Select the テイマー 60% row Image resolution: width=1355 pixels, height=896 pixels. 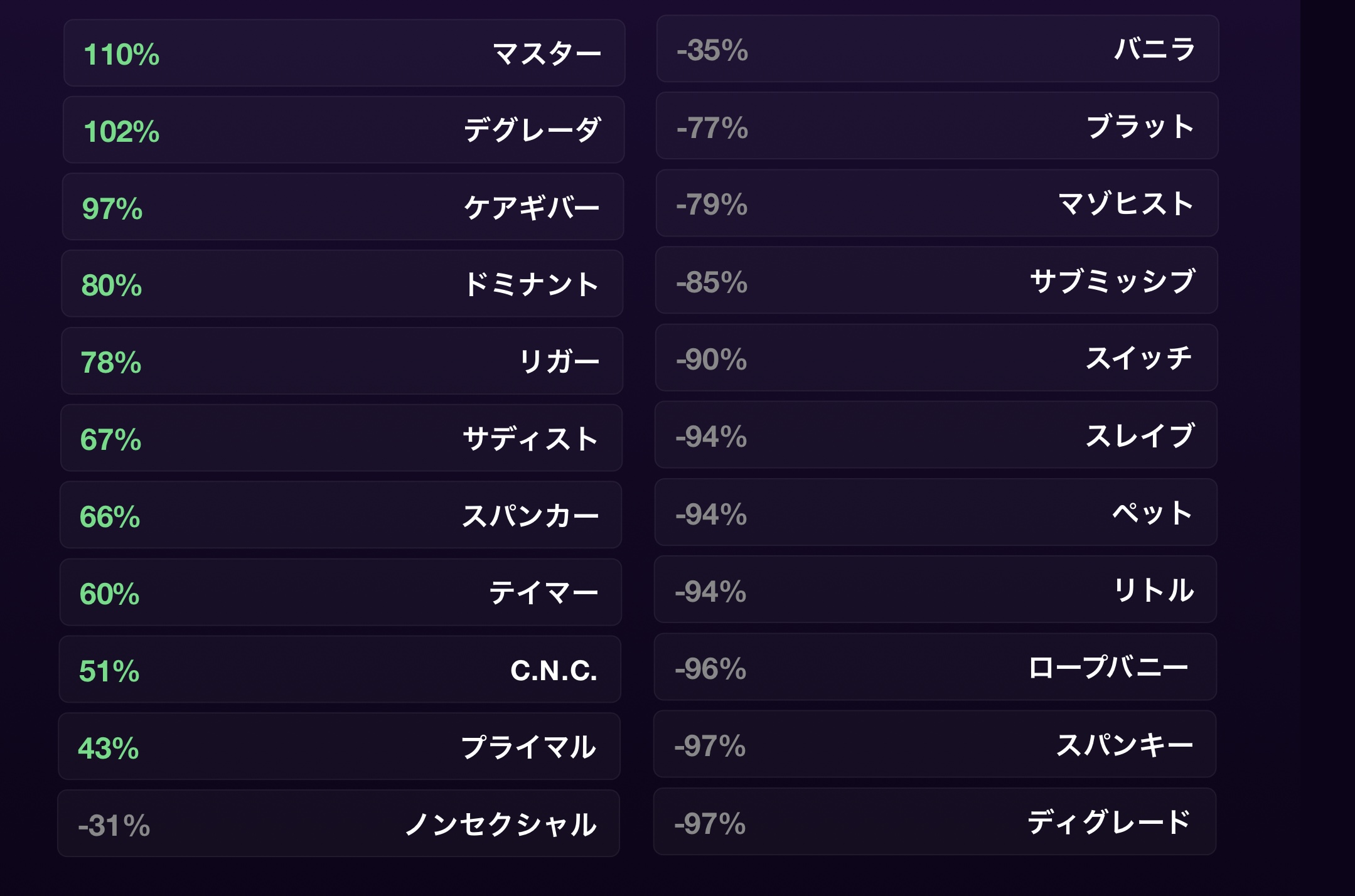pyautogui.click(x=341, y=592)
